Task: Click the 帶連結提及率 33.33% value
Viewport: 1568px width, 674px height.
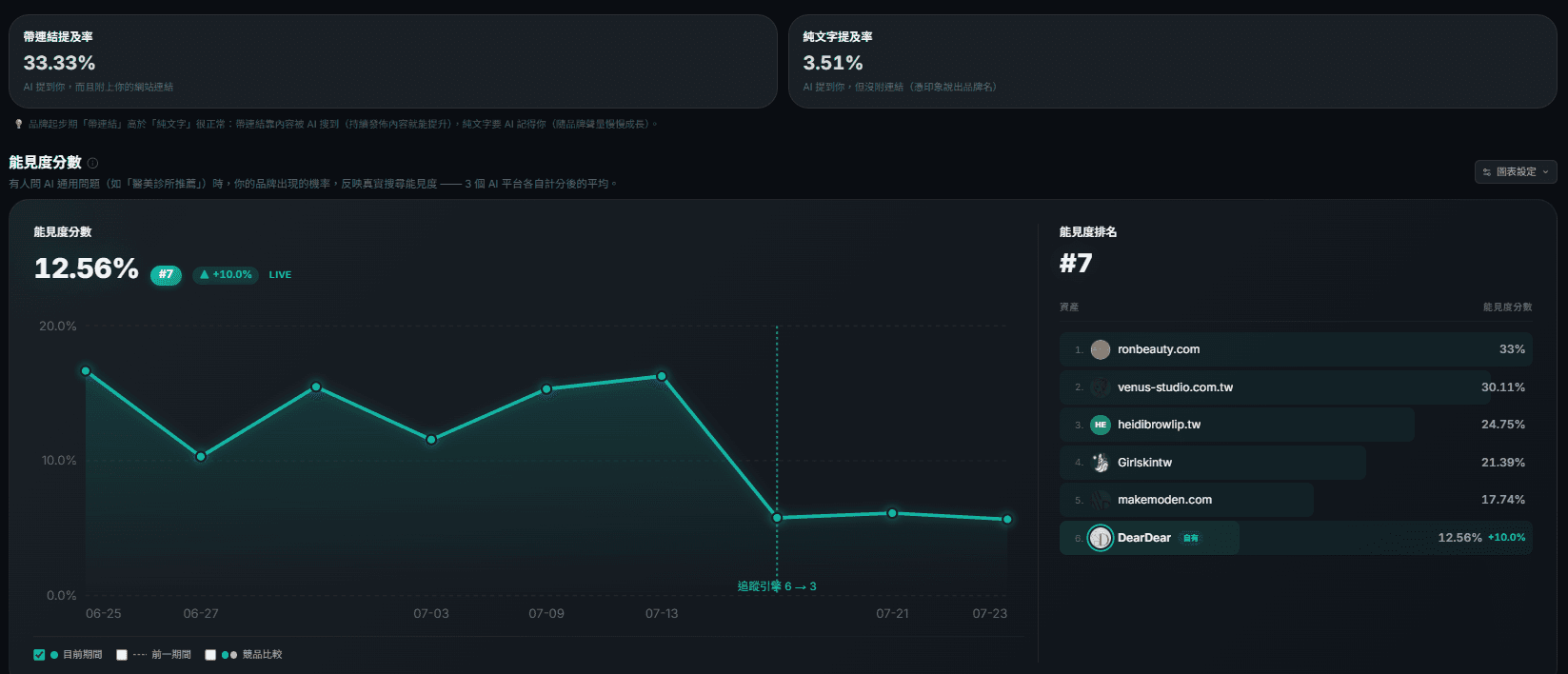Action: pyautogui.click(x=59, y=63)
